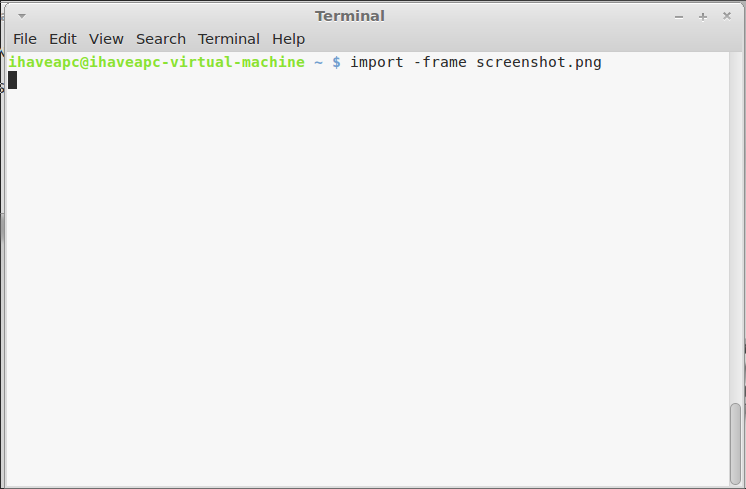746x489 pixels.
Task: Maximize the Terminal window using plus icon
Action: [x=703, y=17]
